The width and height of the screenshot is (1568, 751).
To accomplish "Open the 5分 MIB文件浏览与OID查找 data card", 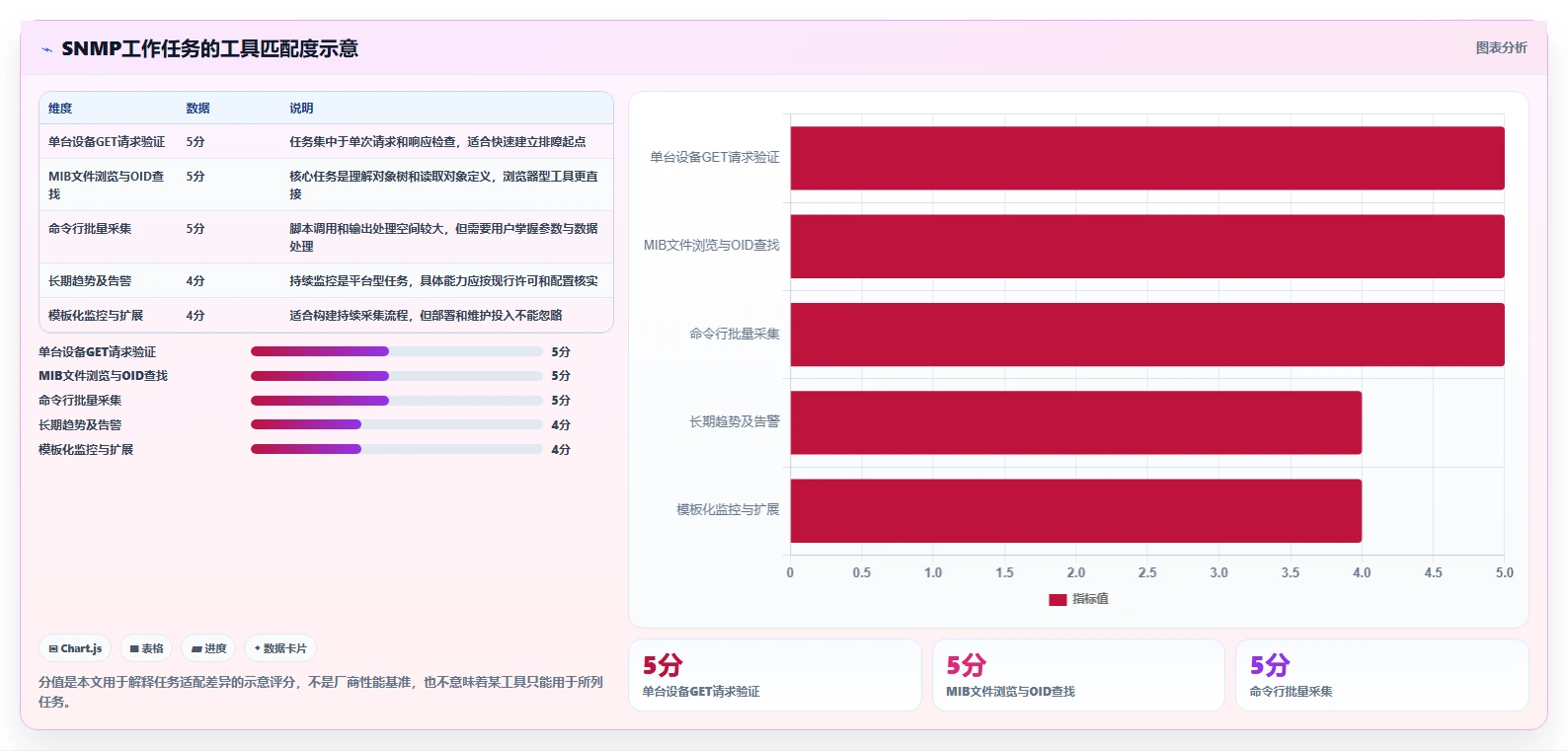I will pos(1078,675).
